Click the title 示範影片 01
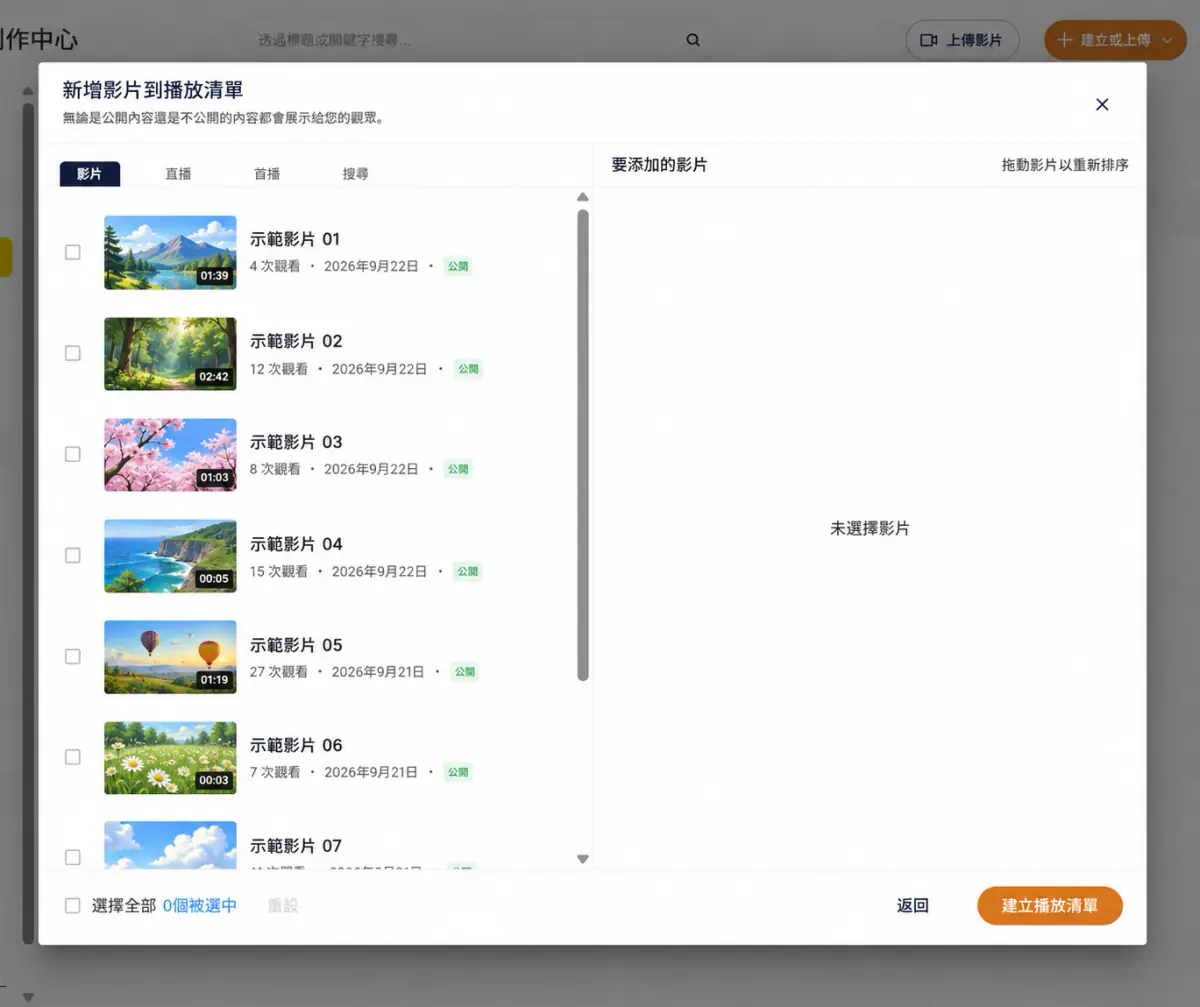 (295, 239)
